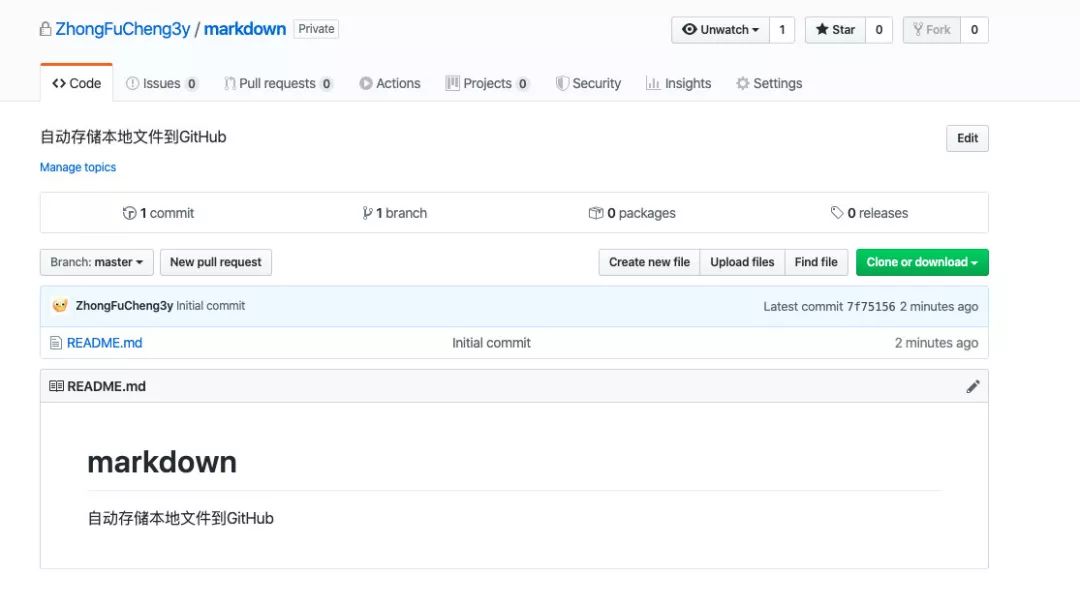Open the Pull requests tab
Viewport: 1080px width, 607px height.
[278, 83]
